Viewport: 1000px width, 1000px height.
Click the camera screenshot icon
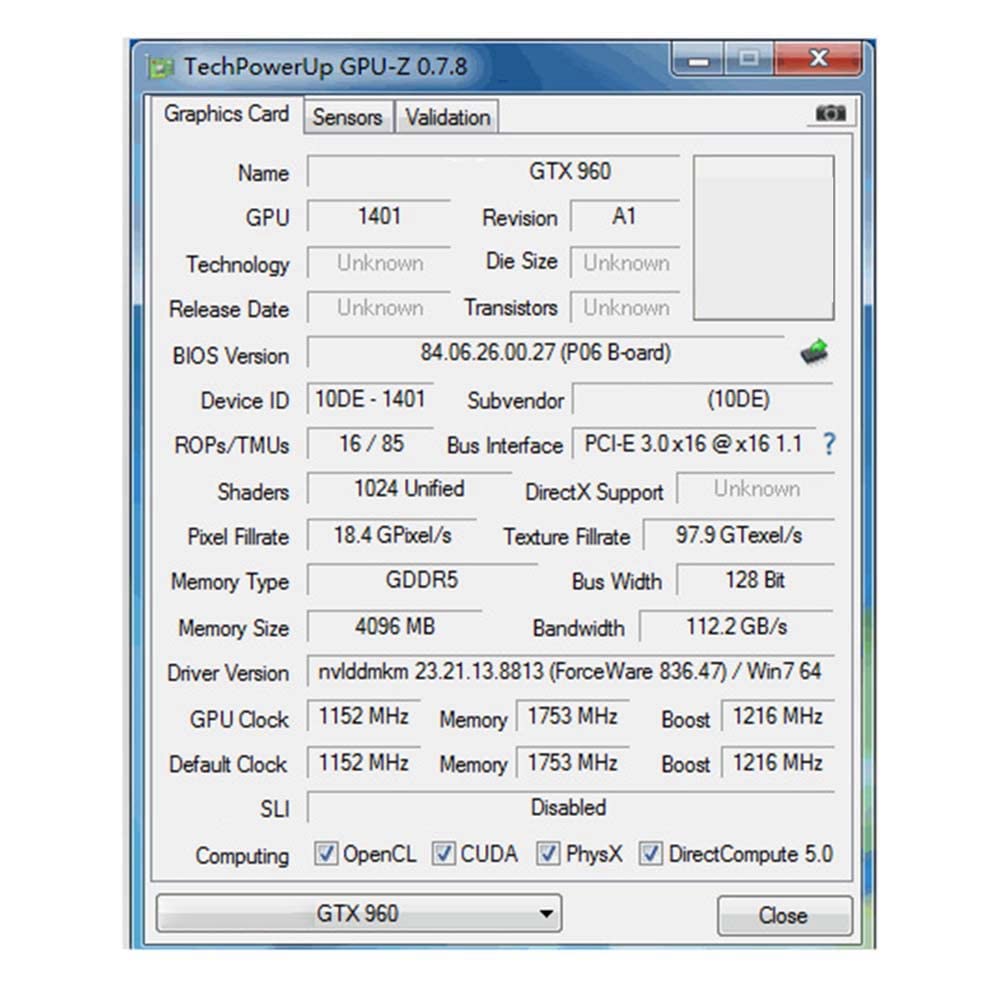(830, 113)
